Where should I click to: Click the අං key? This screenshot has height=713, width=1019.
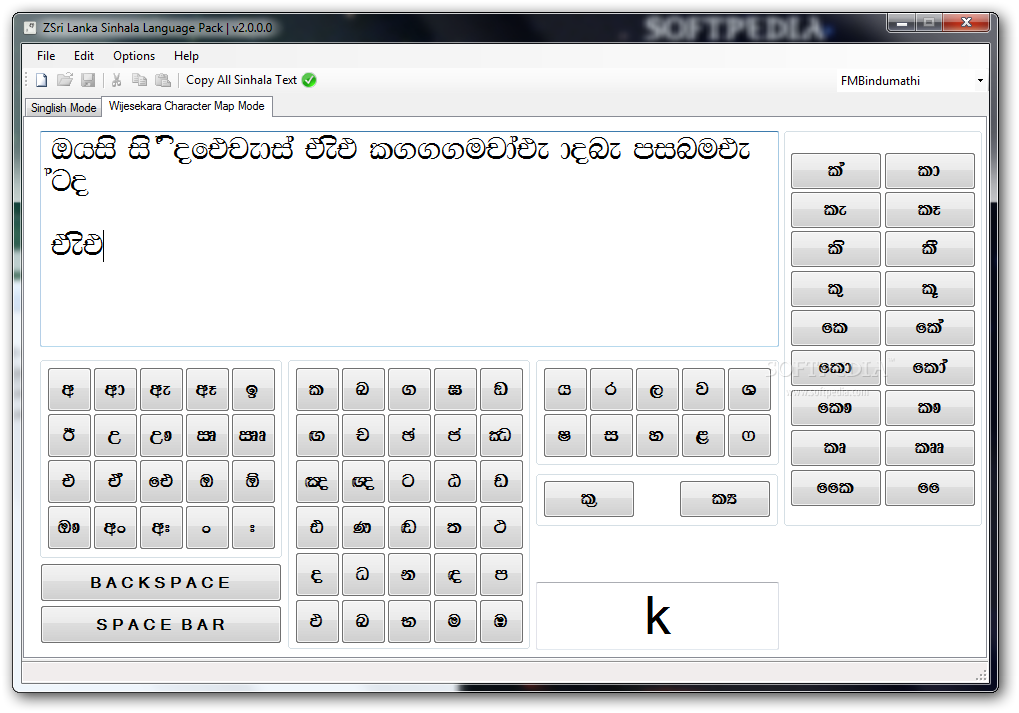click(115, 528)
